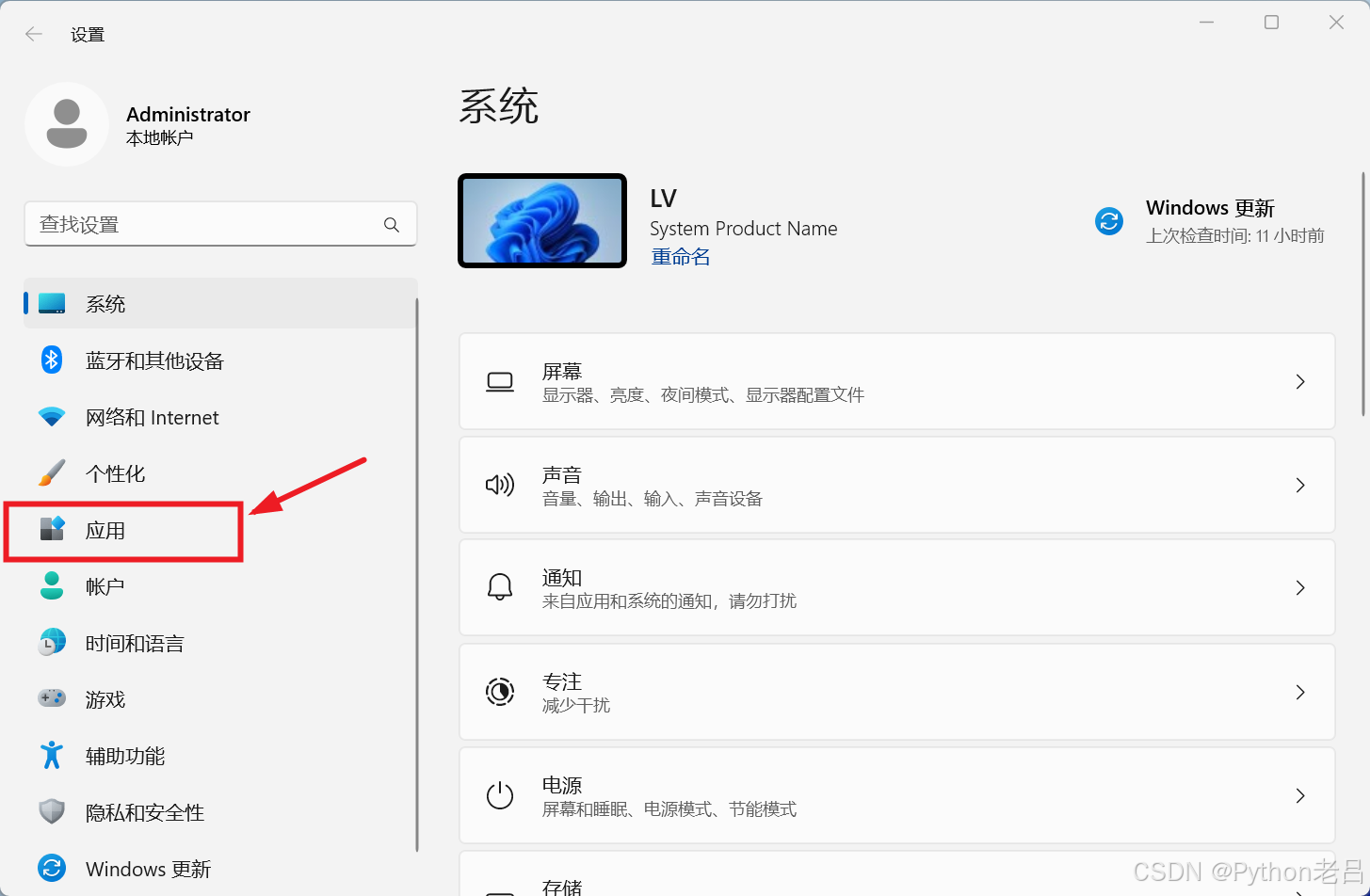Open 时间和语言 settings
1370x896 pixels.
click(x=220, y=643)
